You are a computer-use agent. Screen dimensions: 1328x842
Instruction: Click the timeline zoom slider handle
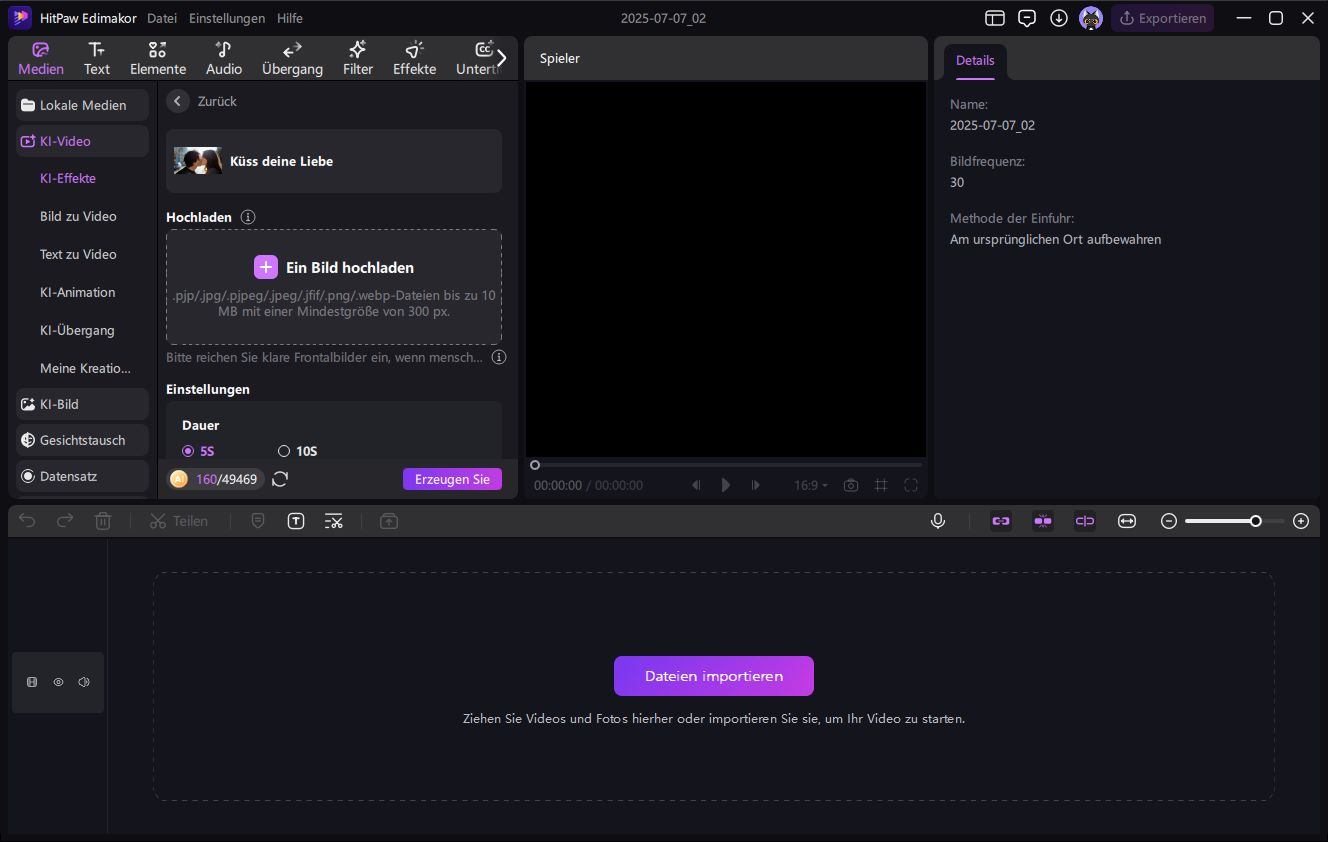pos(1255,521)
